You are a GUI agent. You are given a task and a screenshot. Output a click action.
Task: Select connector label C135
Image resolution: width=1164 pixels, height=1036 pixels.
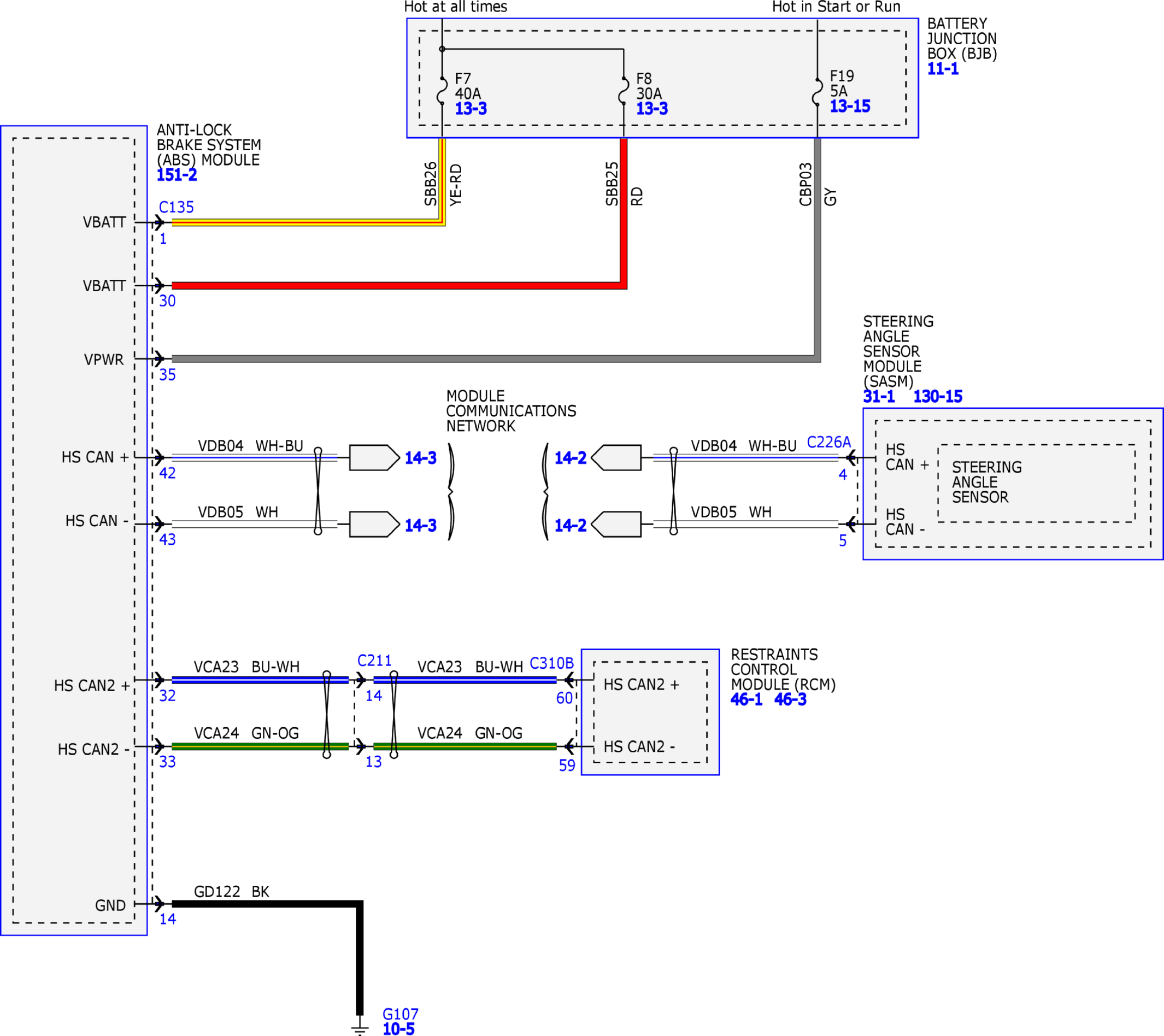(176, 207)
